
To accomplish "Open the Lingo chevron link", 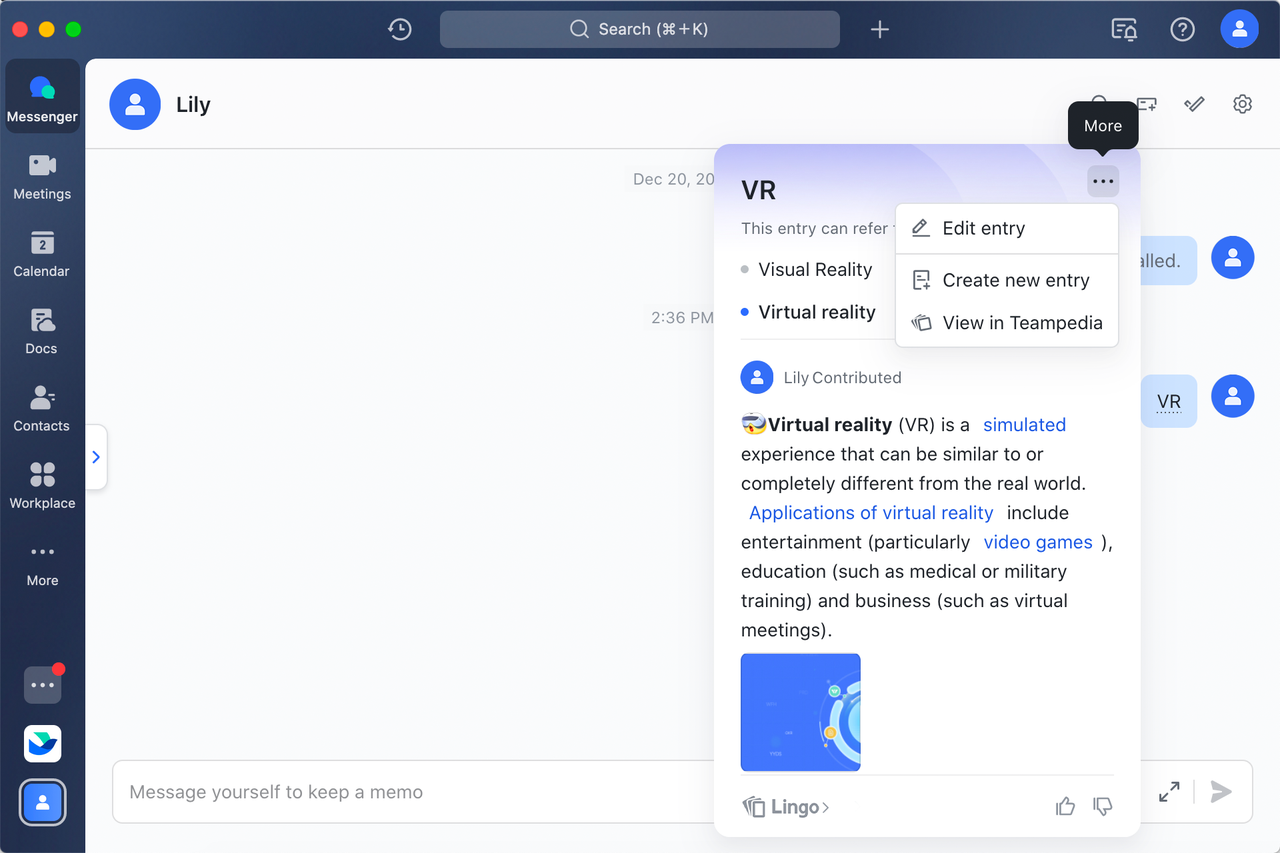I will coord(787,807).
